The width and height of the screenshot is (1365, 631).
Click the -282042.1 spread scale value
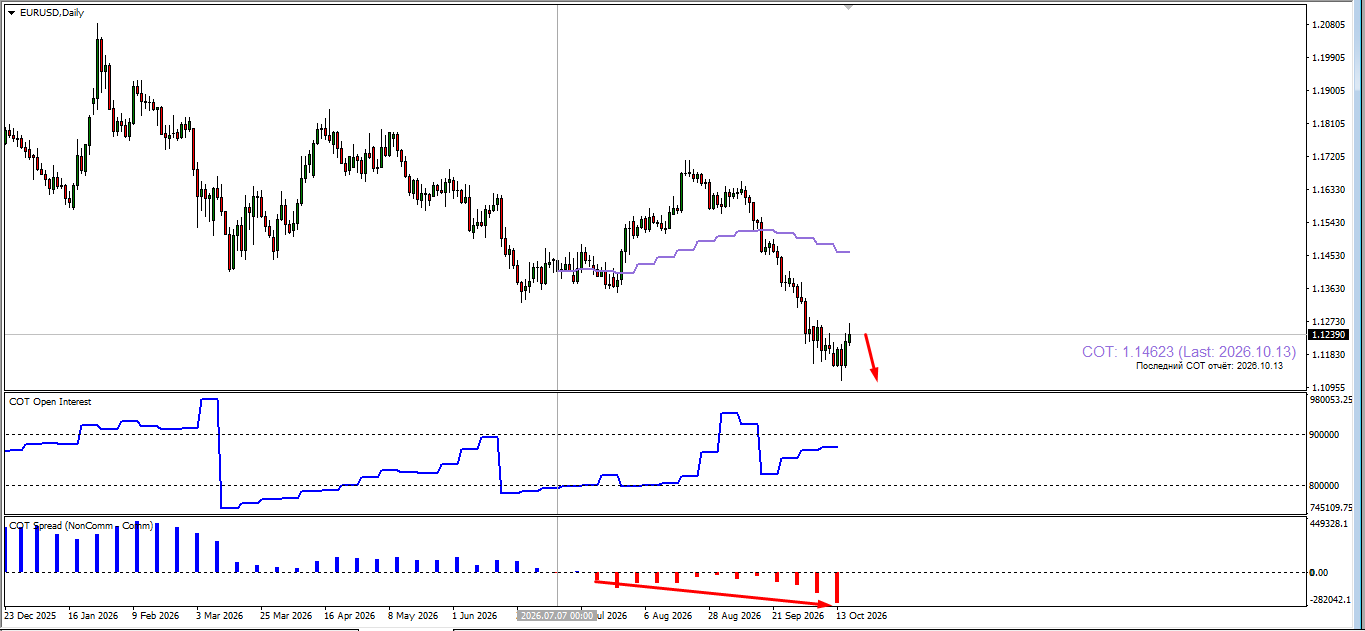(x=1331, y=600)
